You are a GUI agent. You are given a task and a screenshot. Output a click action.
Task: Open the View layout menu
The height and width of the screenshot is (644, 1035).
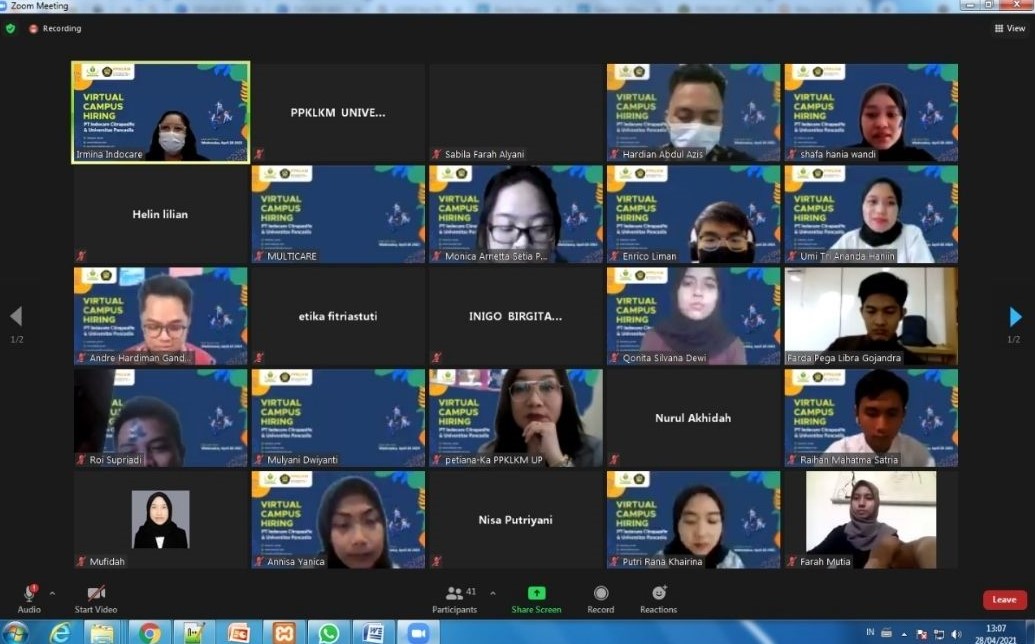[x=1010, y=28]
